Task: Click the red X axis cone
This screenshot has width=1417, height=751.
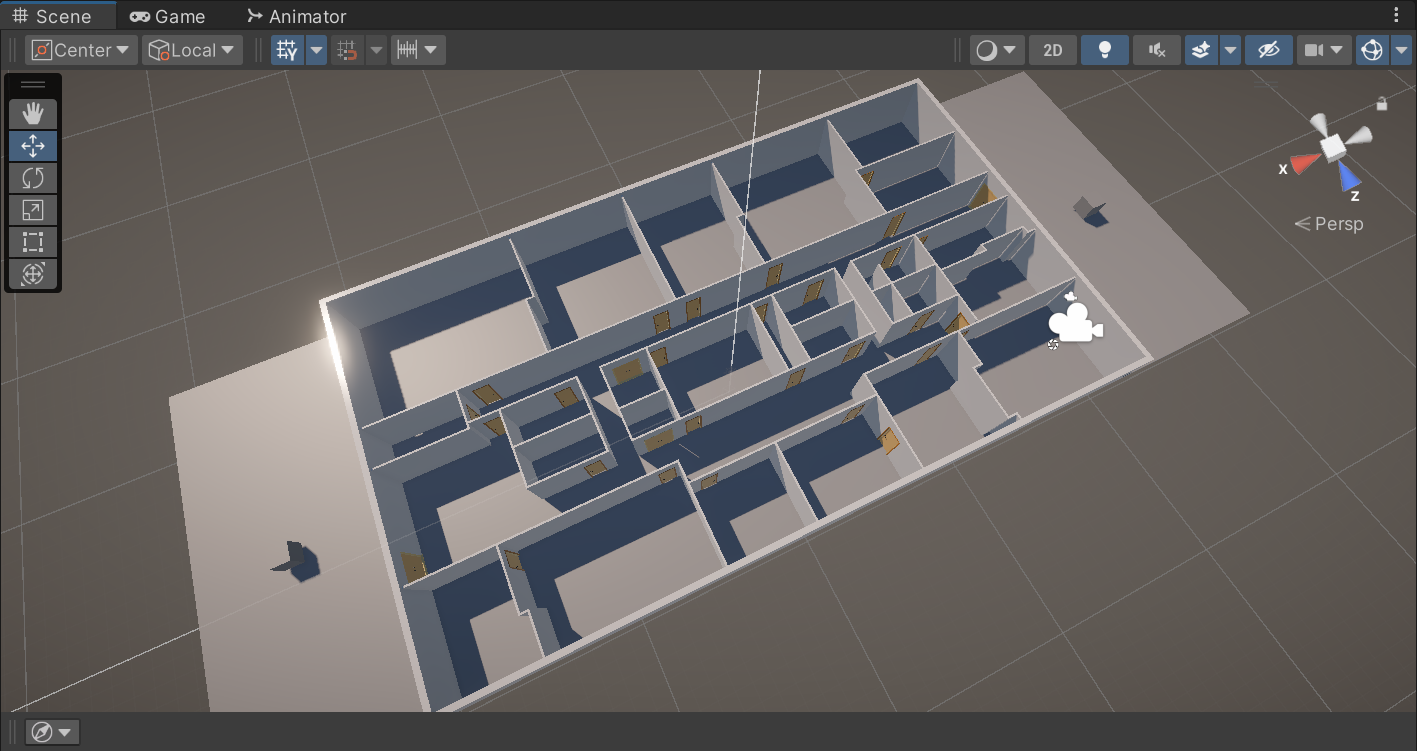Action: [1304, 164]
